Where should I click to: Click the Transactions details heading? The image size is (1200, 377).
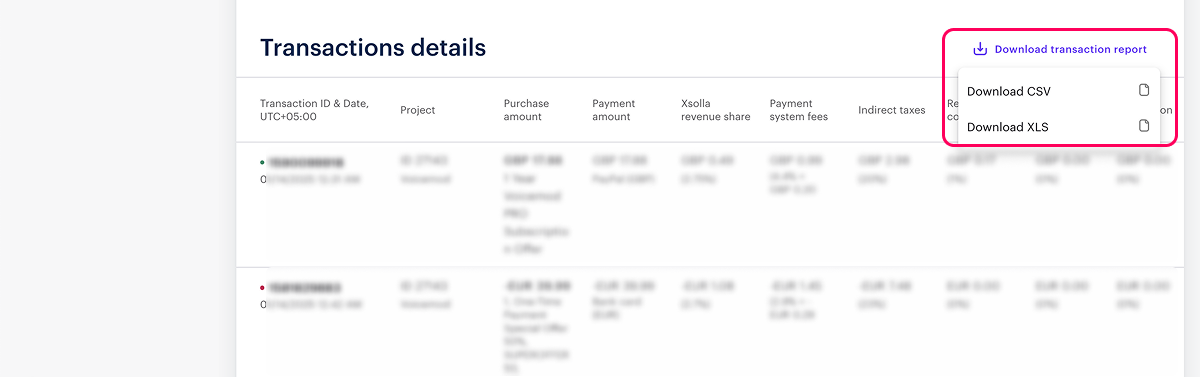coord(373,47)
